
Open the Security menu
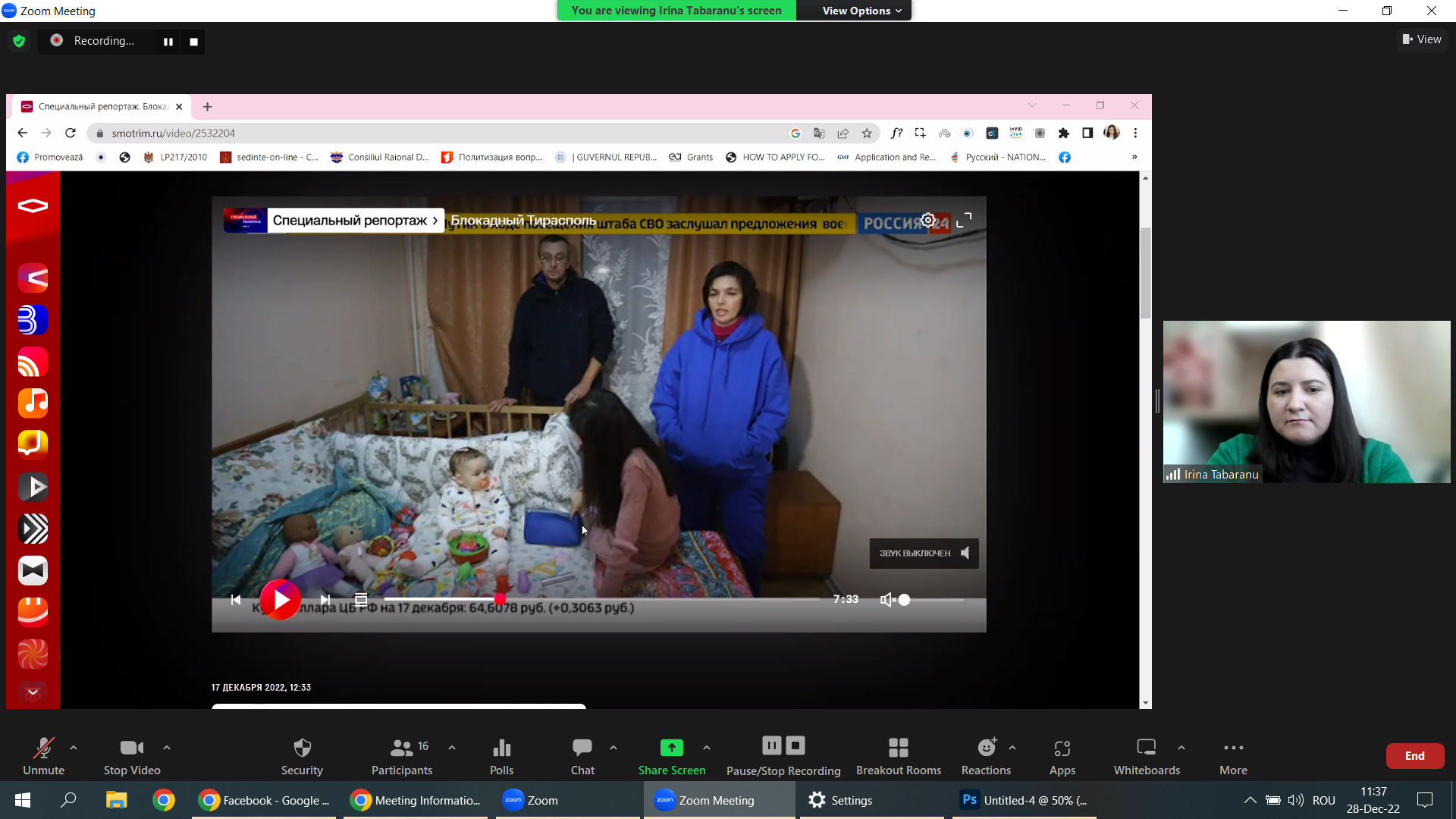coord(302,755)
